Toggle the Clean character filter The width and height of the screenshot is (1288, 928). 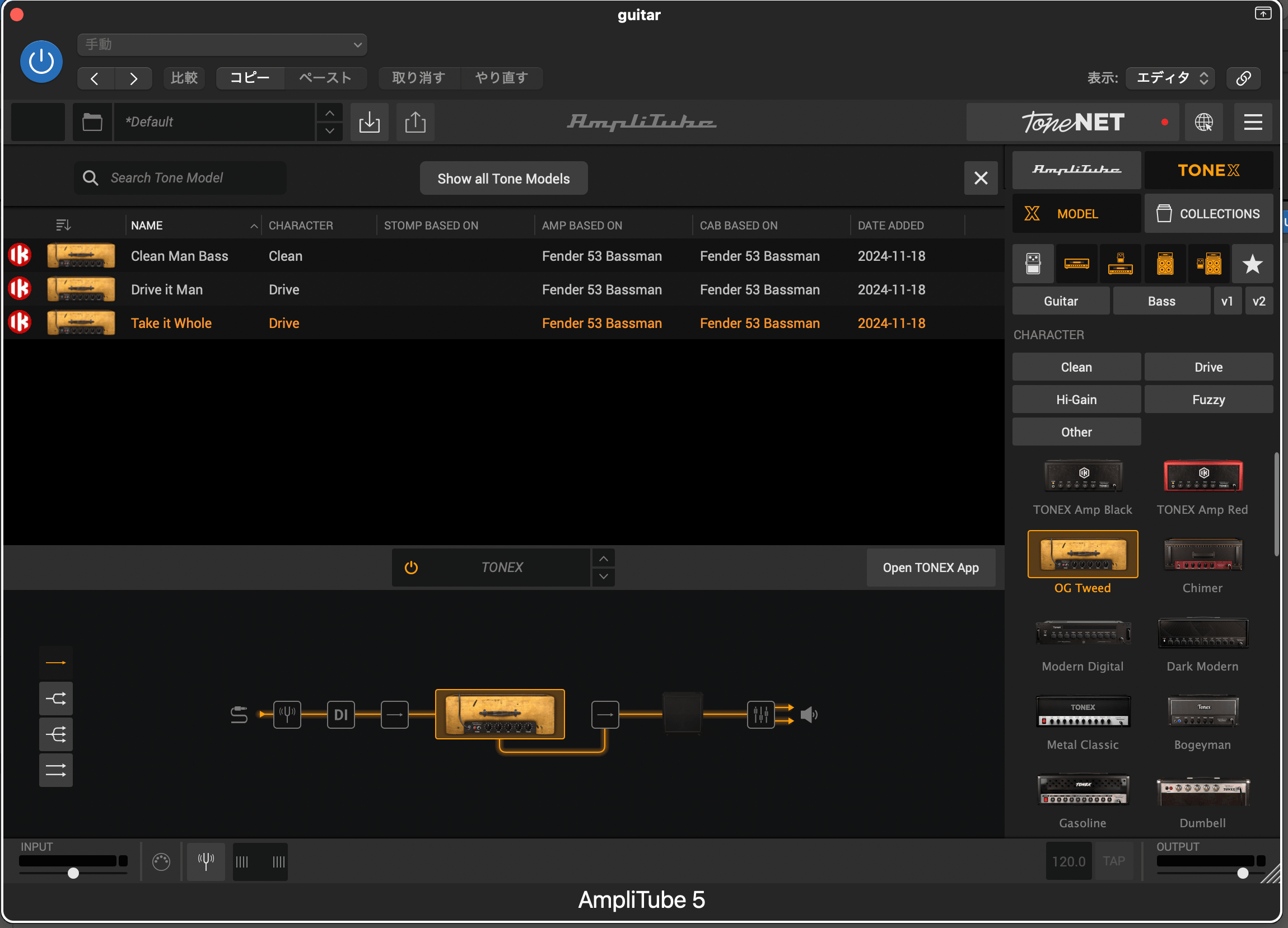1076,367
